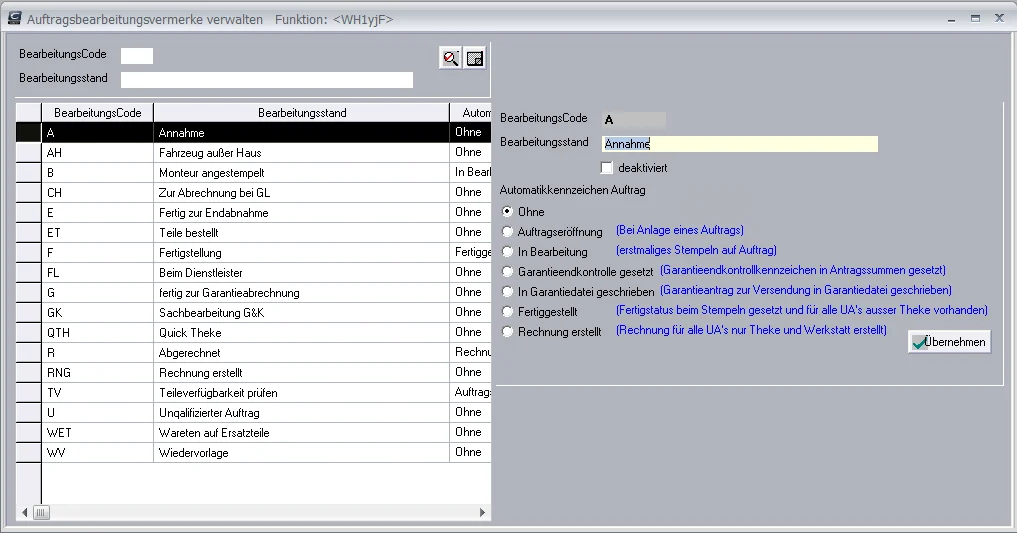The height and width of the screenshot is (533, 1017).
Task: Minimize the Auftragsbearbeitungsvermerke window
Action: 951,19
